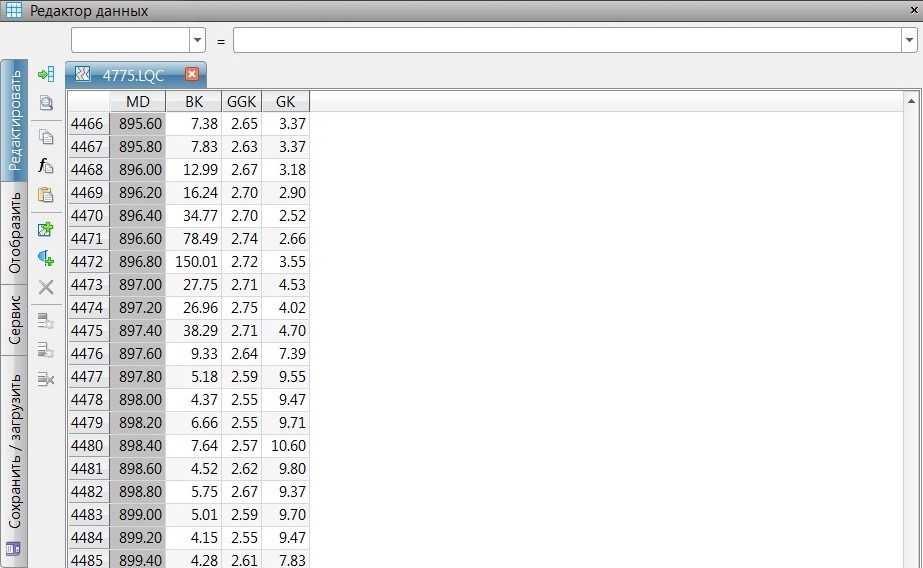Select the GK column header

(x=285, y=102)
